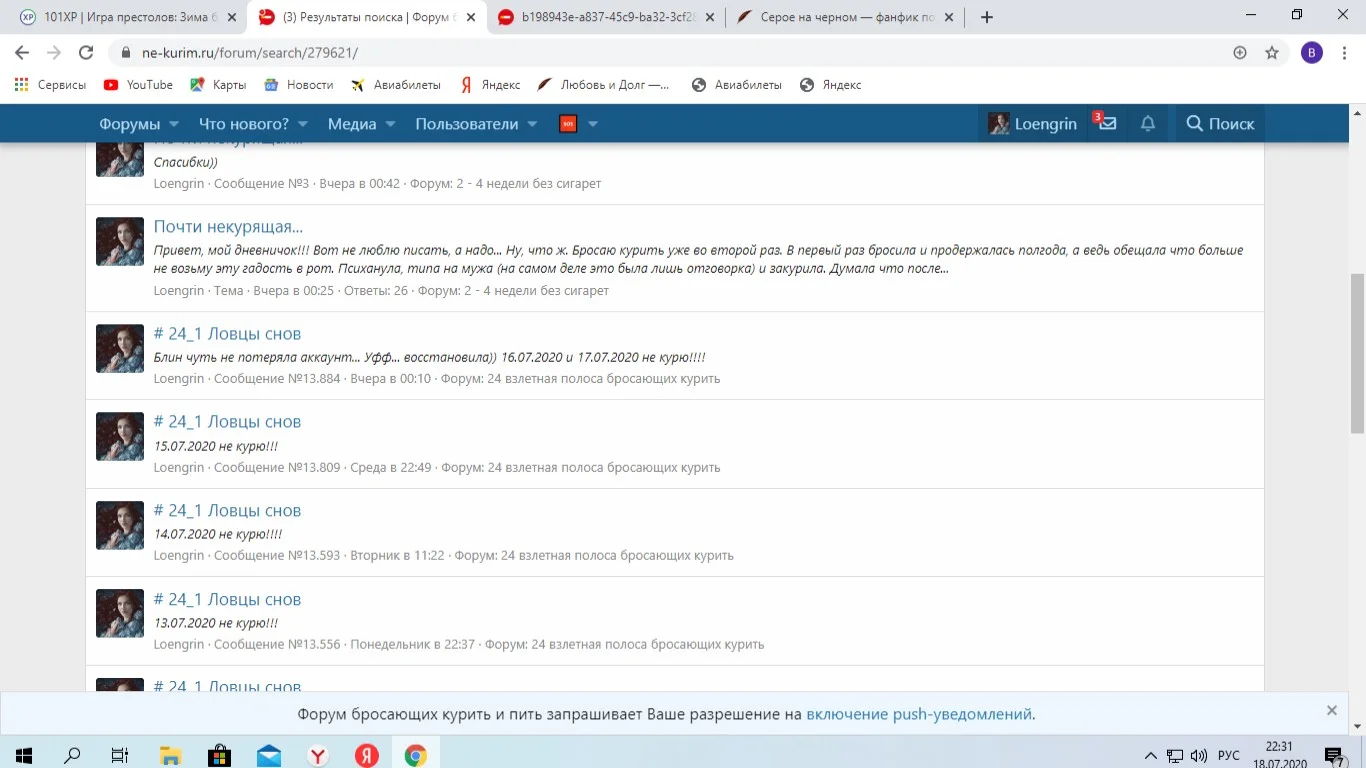Dismiss the push notification permission bar
The image size is (1366, 768).
[x=1331, y=710]
